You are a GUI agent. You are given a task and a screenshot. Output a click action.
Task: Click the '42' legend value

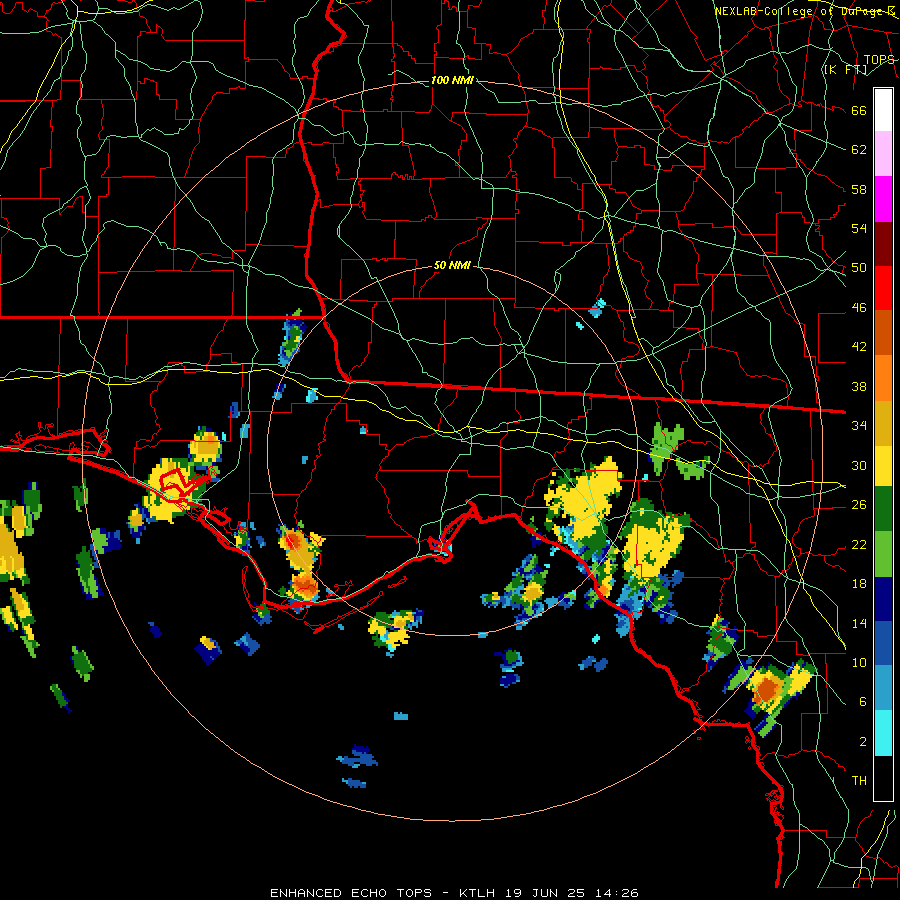pyautogui.click(x=859, y=347)
